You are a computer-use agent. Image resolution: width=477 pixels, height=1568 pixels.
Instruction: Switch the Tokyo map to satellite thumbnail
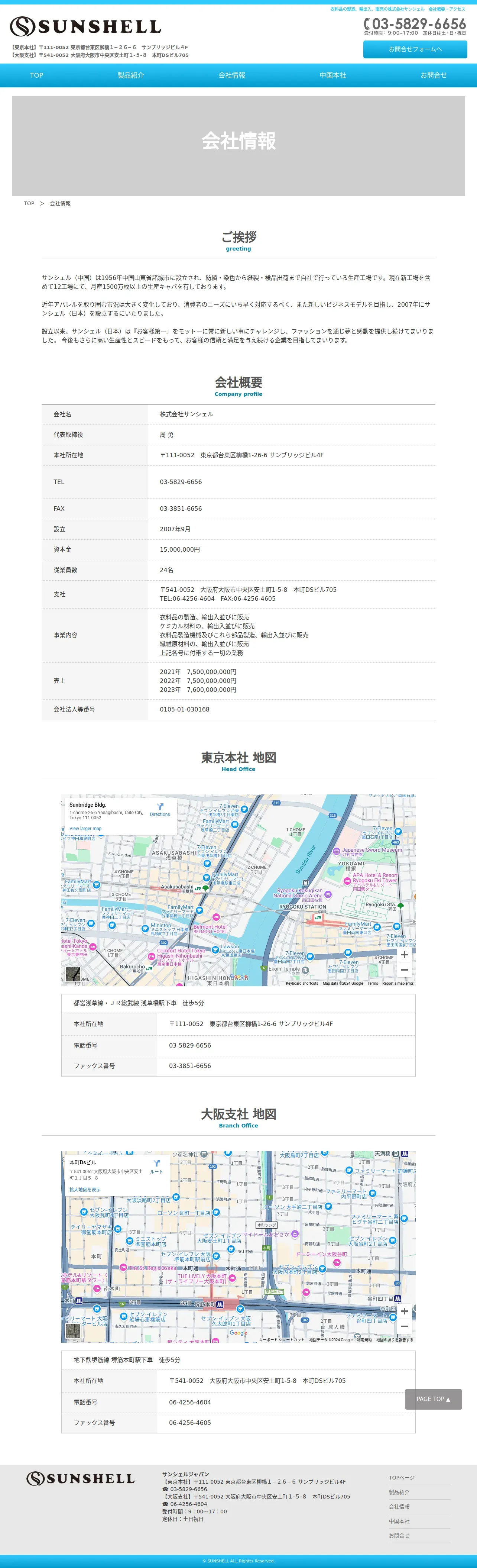tap(73, 974)
